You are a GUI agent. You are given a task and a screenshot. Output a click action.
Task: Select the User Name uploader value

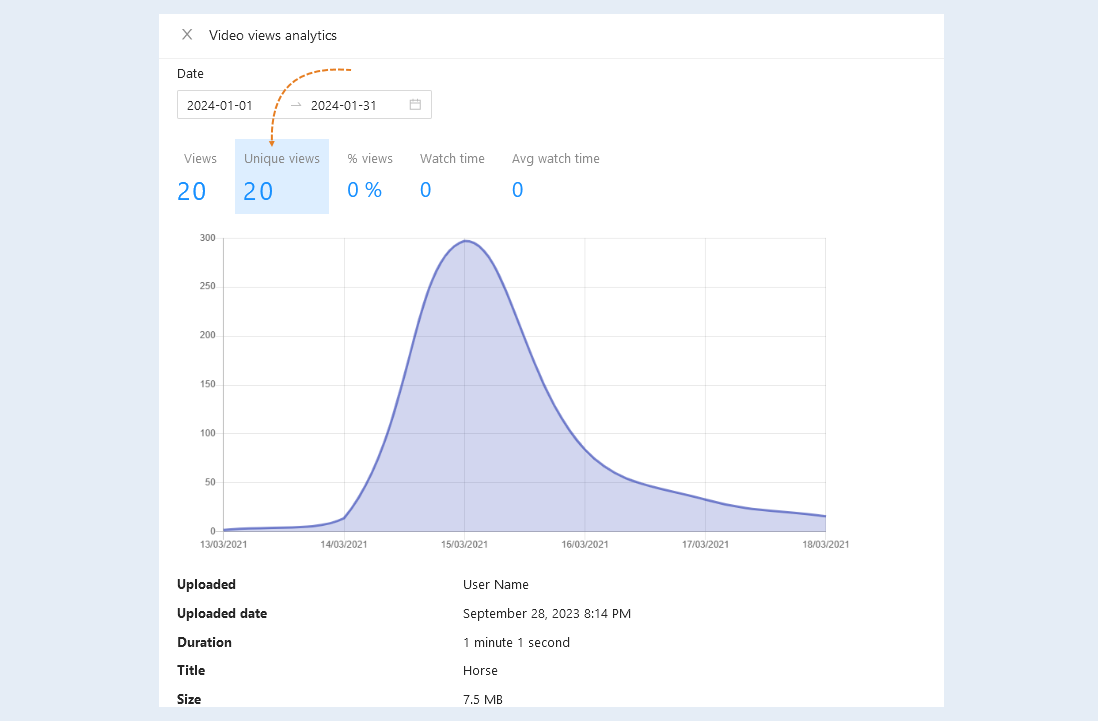pos(496,584)
